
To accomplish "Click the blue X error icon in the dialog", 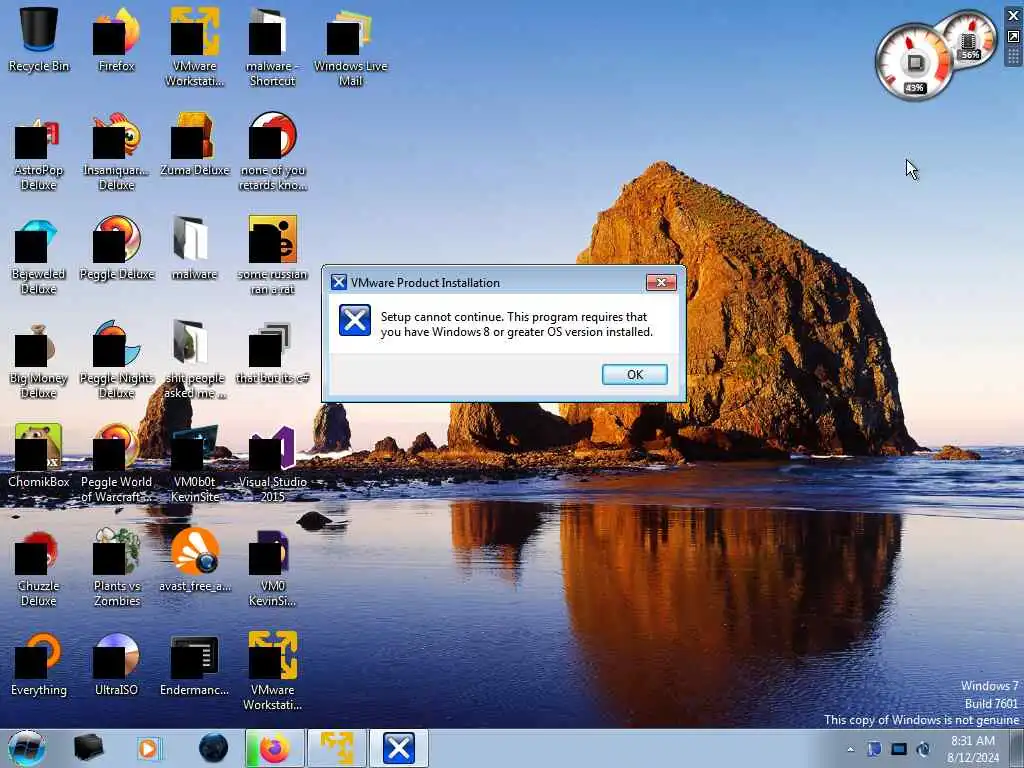I will click(x=355, y=321).
